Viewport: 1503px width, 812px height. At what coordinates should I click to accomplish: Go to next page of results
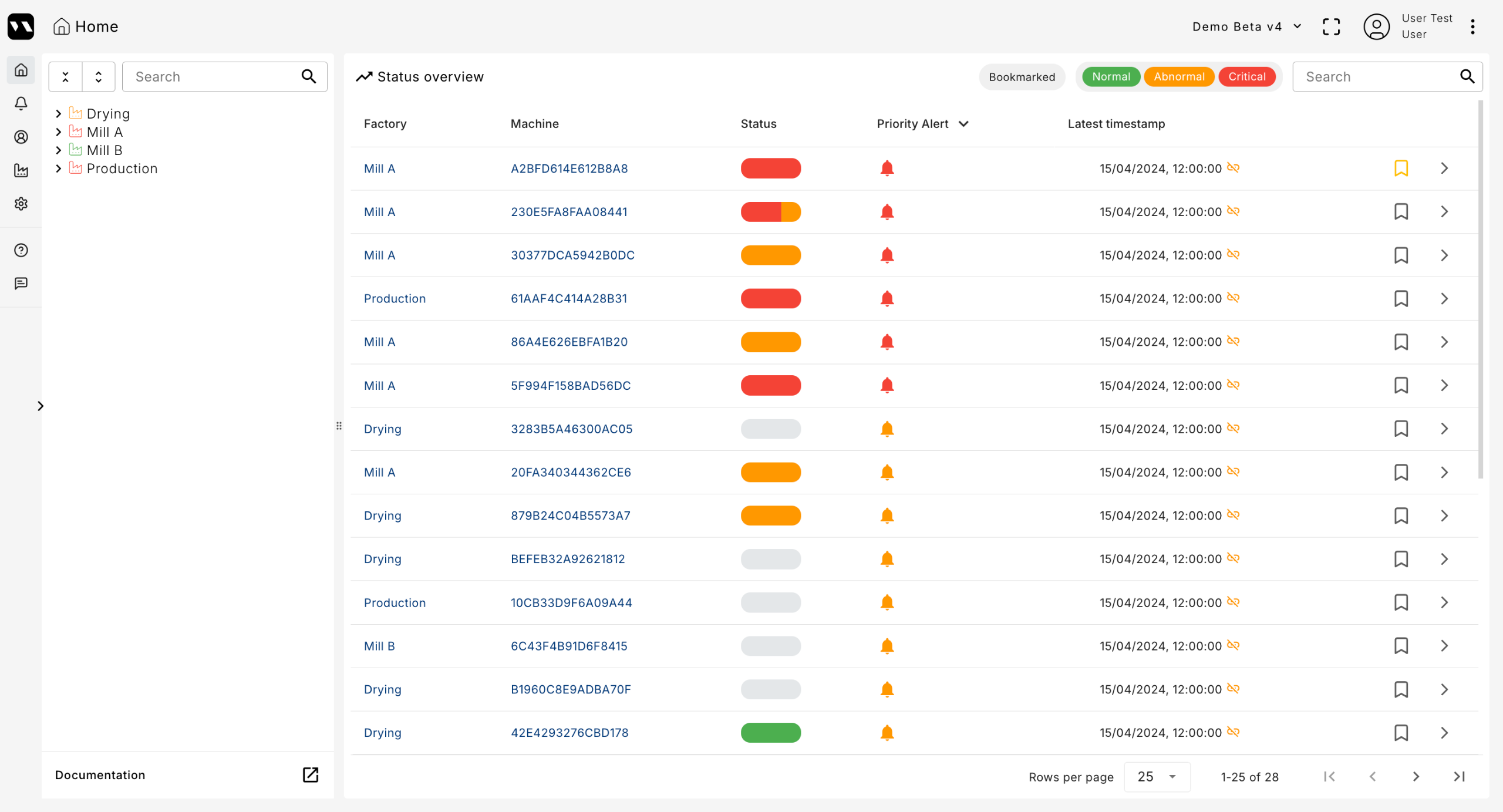(x=1416, y=777)
